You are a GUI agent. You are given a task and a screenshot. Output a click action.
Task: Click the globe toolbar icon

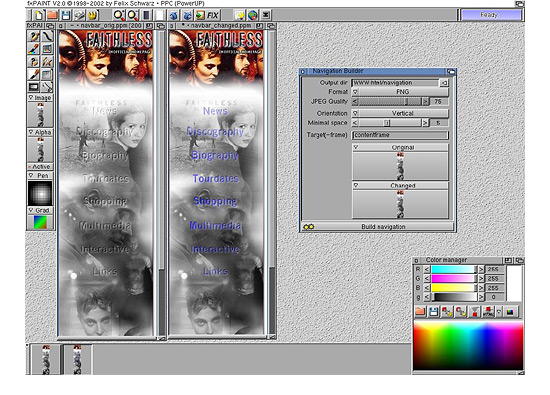[x=253, y=15]
